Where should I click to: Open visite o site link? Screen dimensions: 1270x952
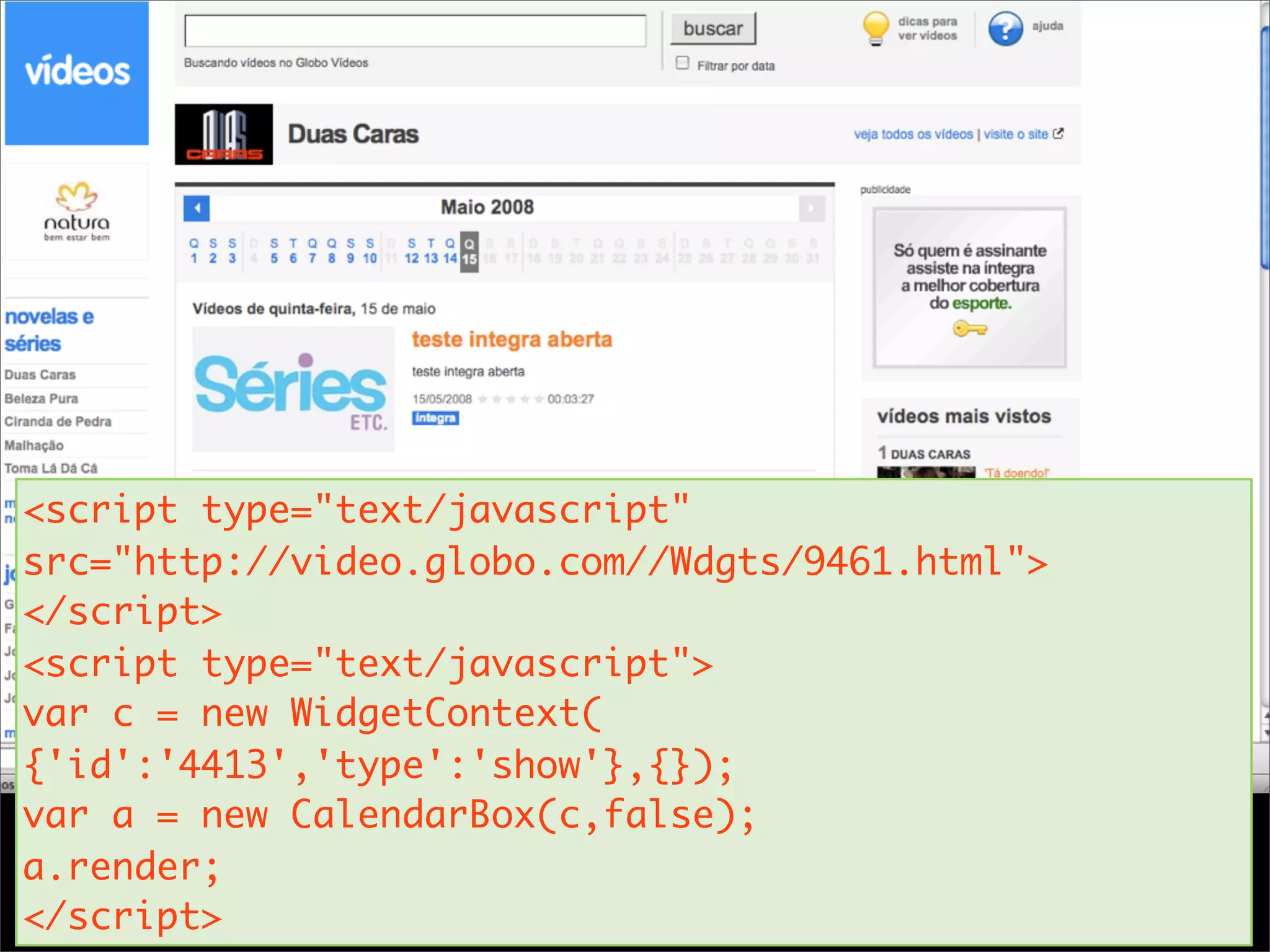pos(1015,134)
